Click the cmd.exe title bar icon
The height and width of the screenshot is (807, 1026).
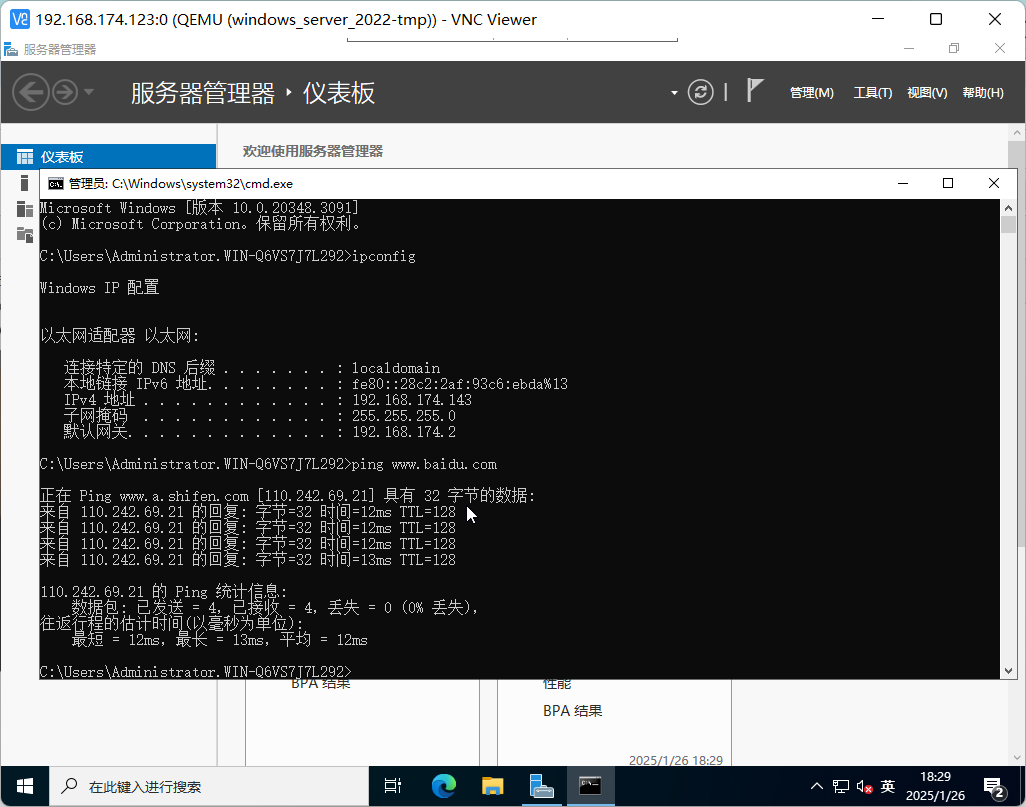point(56,184)
